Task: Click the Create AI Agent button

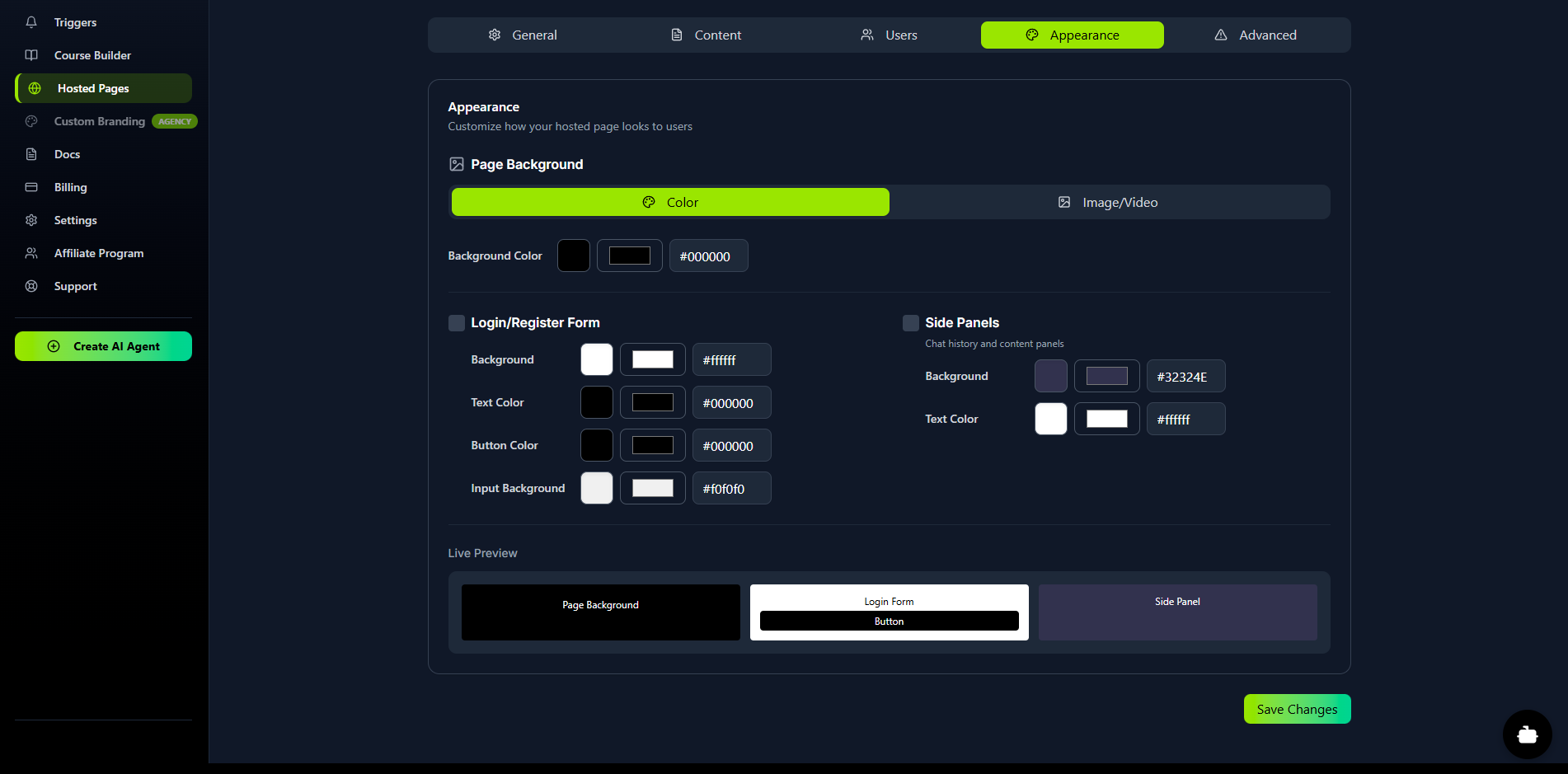Action: point(103,346)
